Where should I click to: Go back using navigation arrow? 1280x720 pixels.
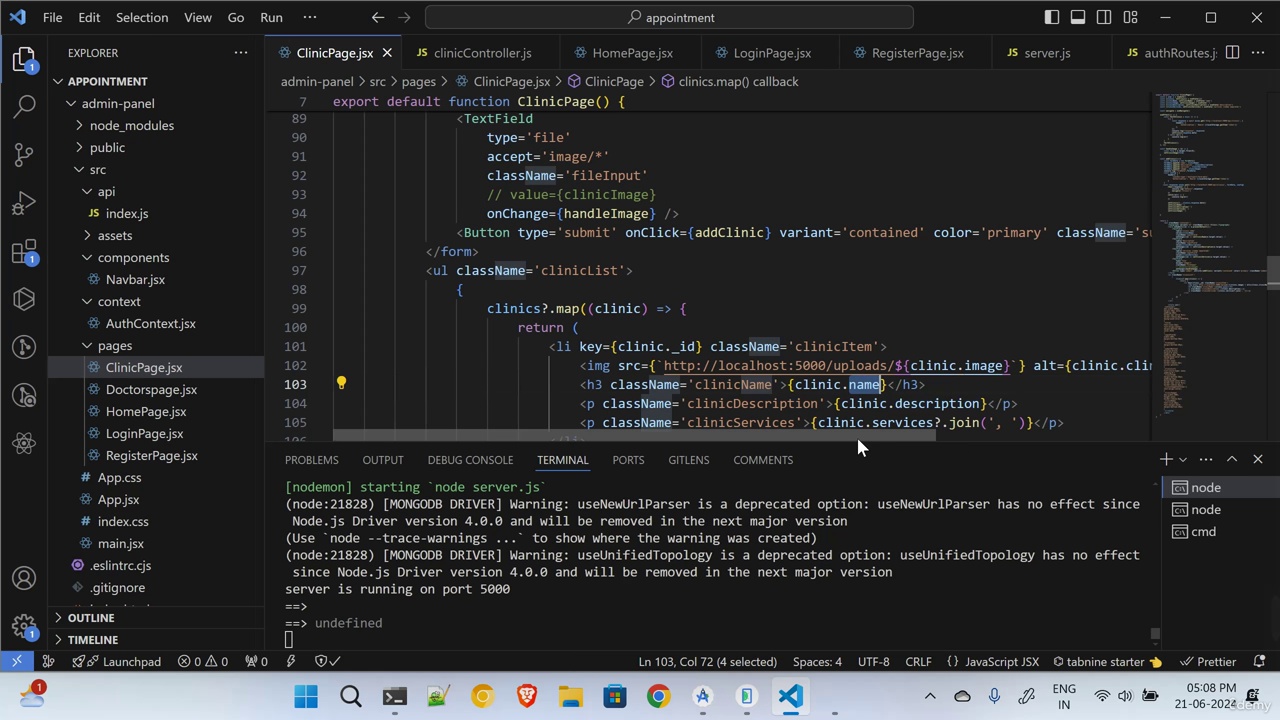(x=377, y=17)
